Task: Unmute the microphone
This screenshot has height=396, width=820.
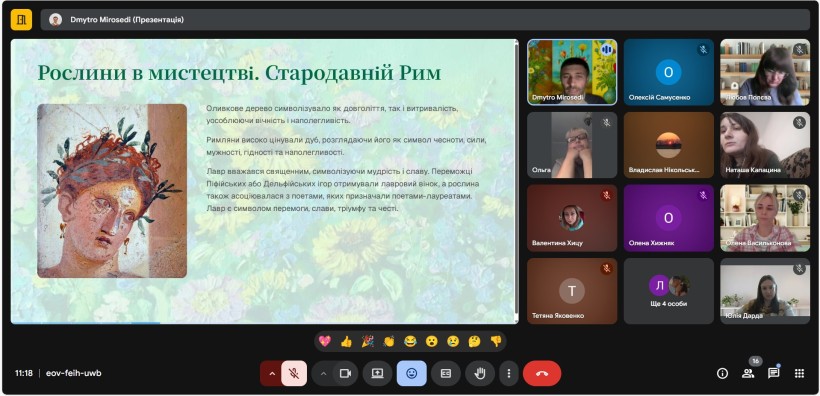Action: click(x=294, y=374)
